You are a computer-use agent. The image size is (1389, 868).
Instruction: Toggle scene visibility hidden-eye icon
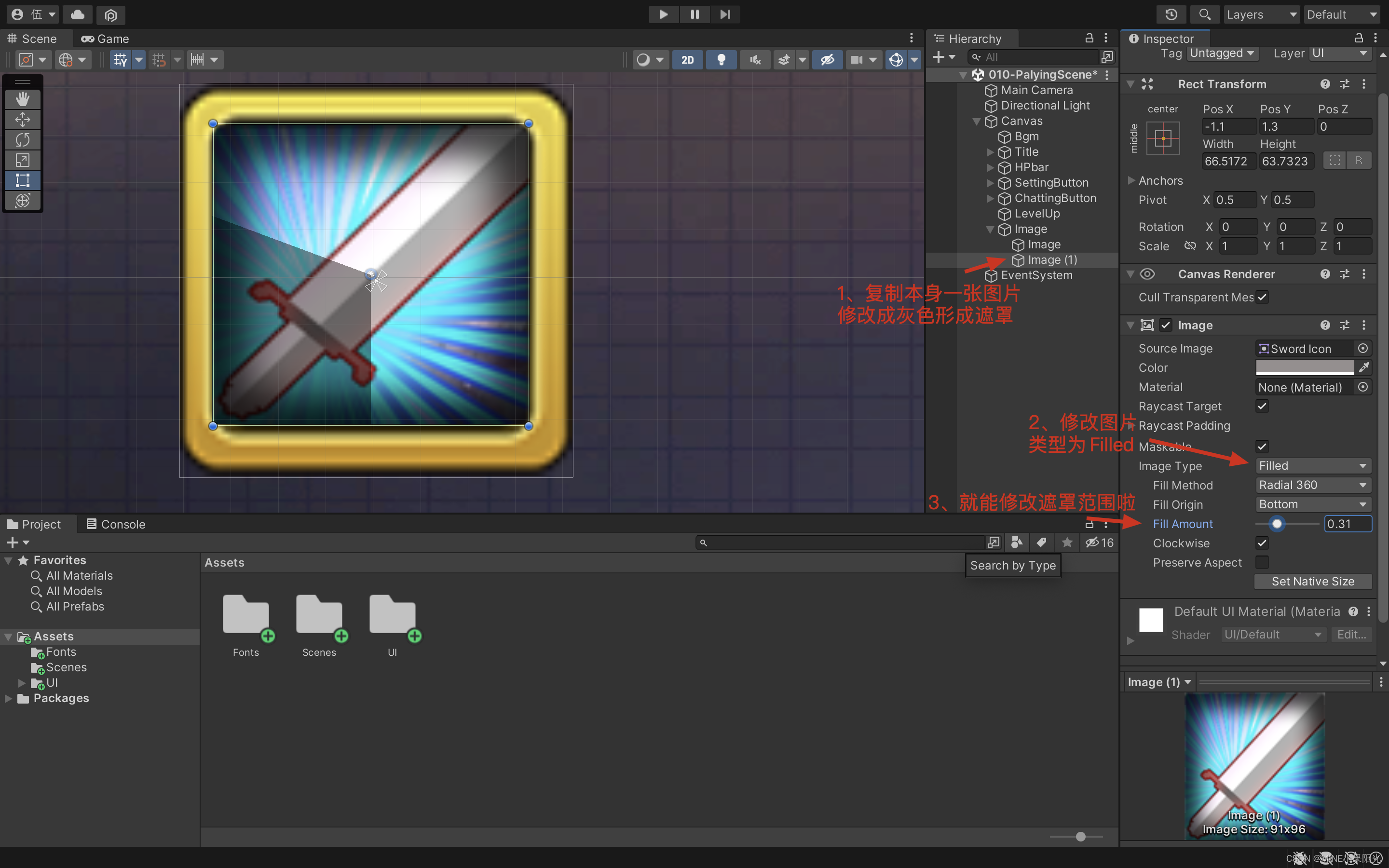coord(827,60)
